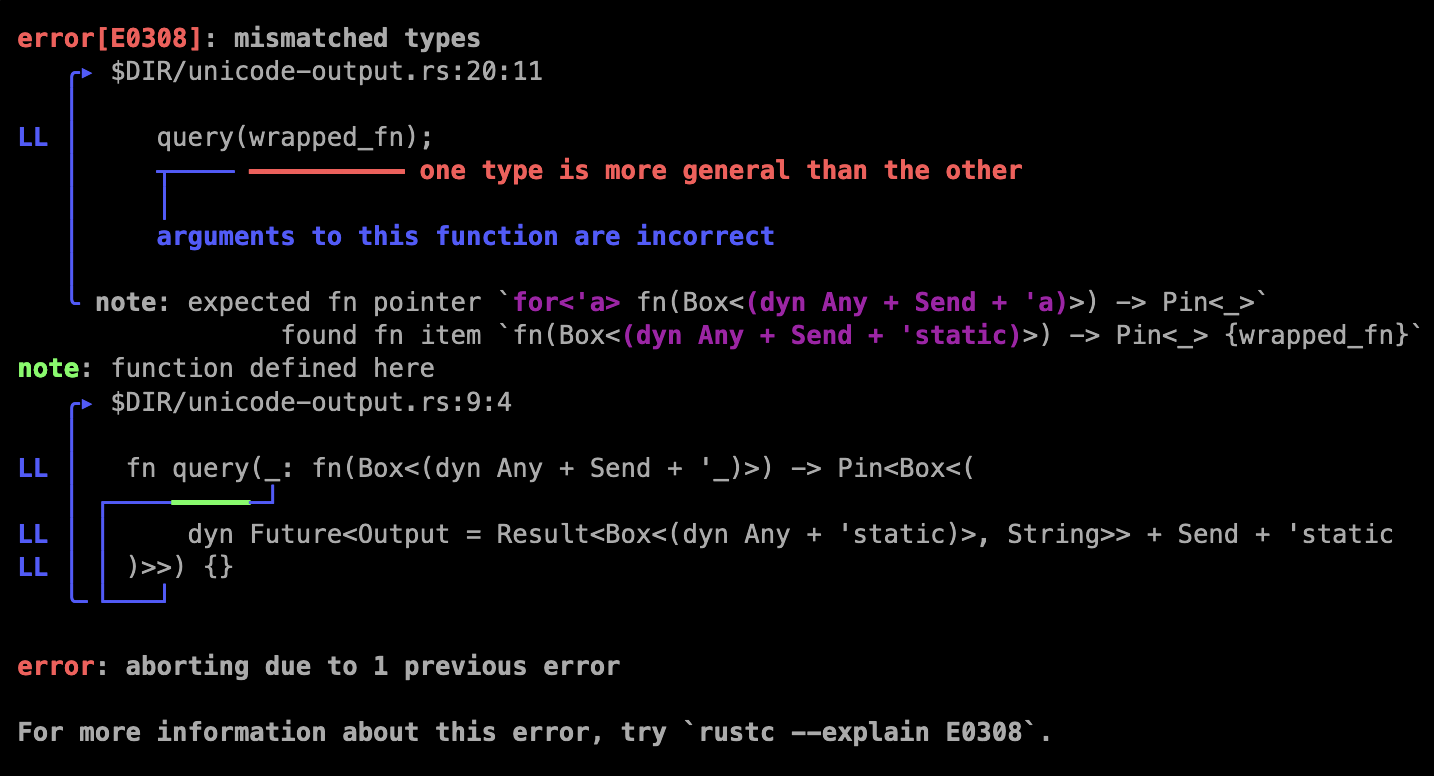Screen dimensions: 1434x776
Task: Click the fn query( definition line
Action: pos(550,468)
